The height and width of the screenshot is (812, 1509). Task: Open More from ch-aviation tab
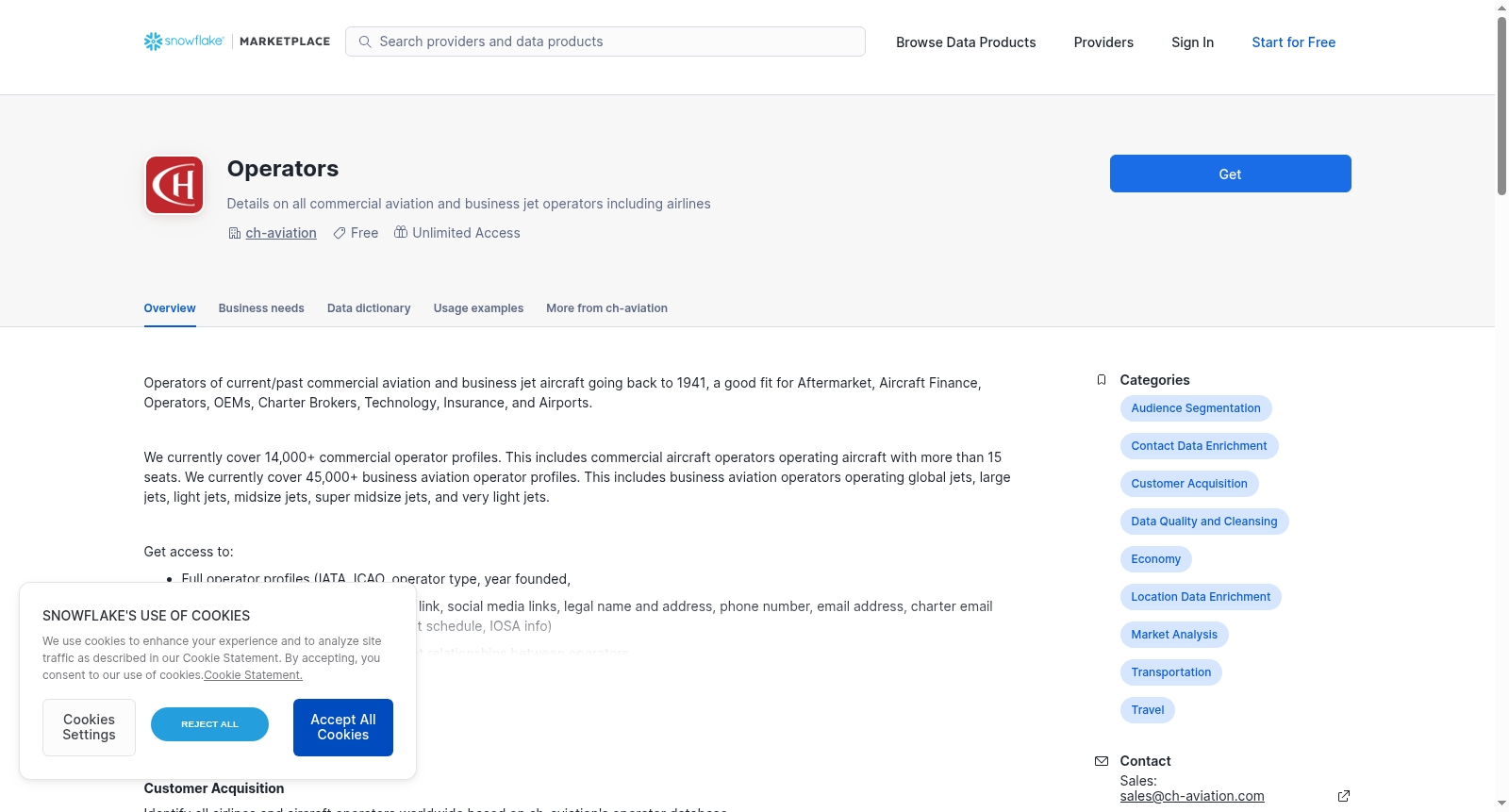tap(606, 308)
